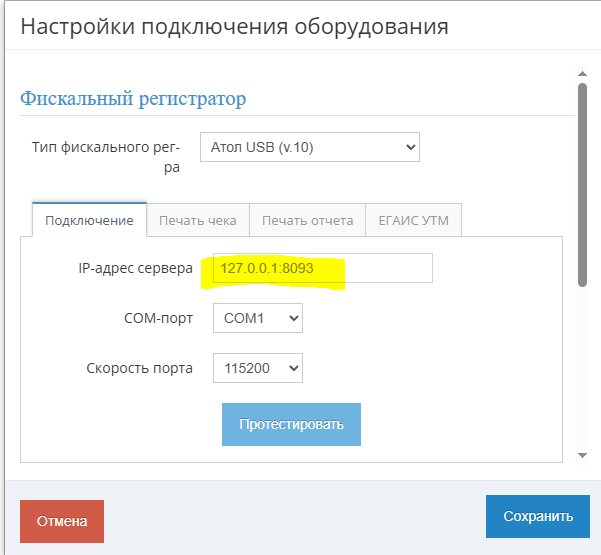
Task: Click the vertical scrollbar thumb
Action: (583, 185)
